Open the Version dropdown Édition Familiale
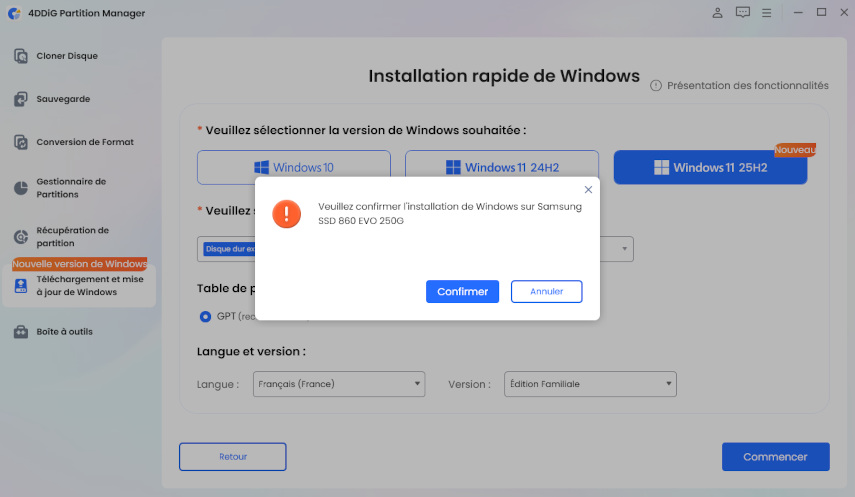 pos(590,384)
